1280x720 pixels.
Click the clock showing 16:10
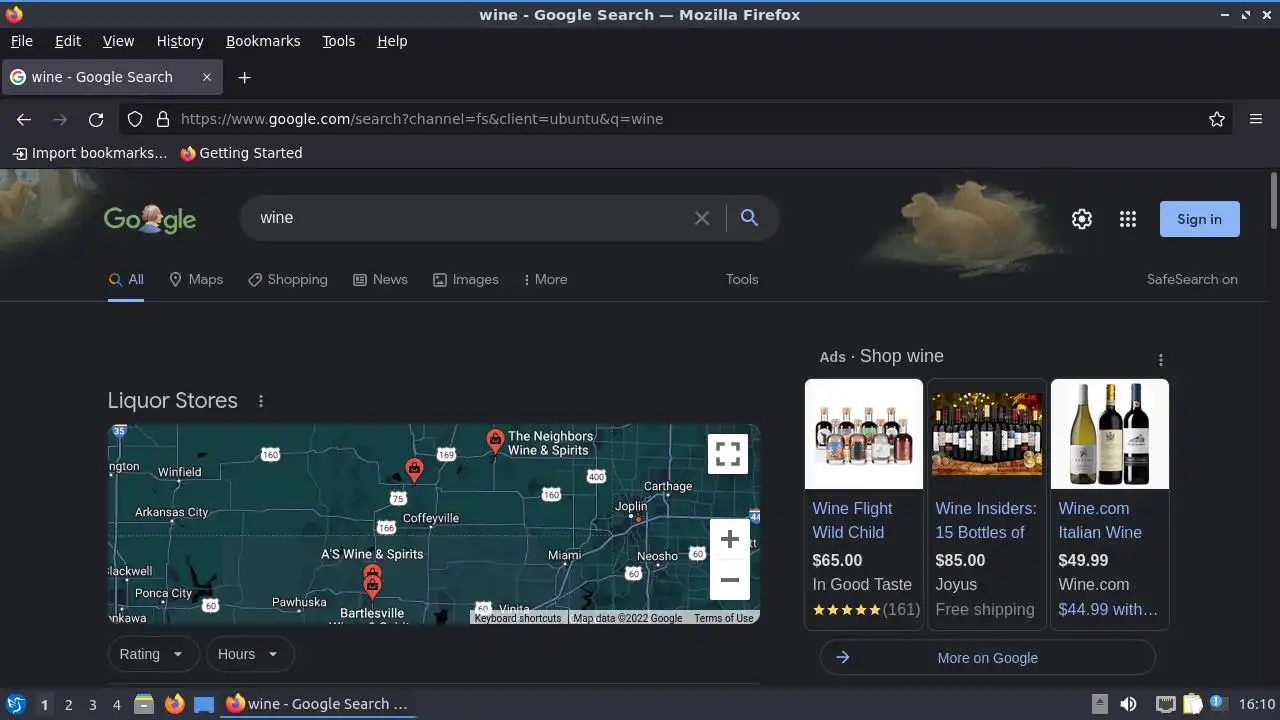(x=1257, y=704)
